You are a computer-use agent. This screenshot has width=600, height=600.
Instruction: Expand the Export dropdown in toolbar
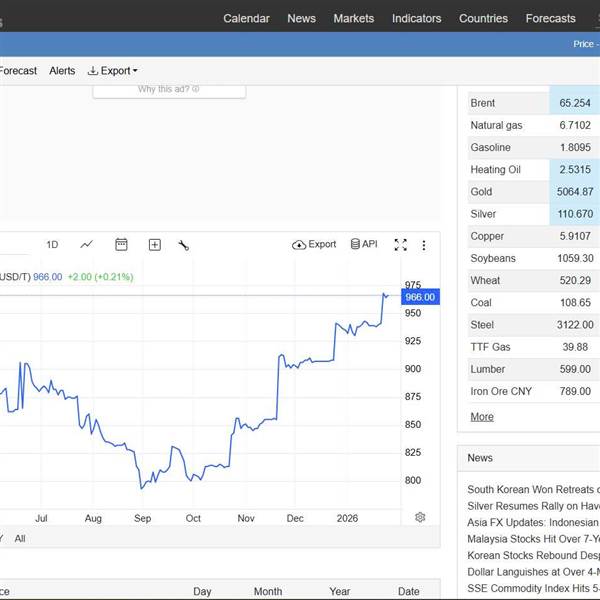113,71
